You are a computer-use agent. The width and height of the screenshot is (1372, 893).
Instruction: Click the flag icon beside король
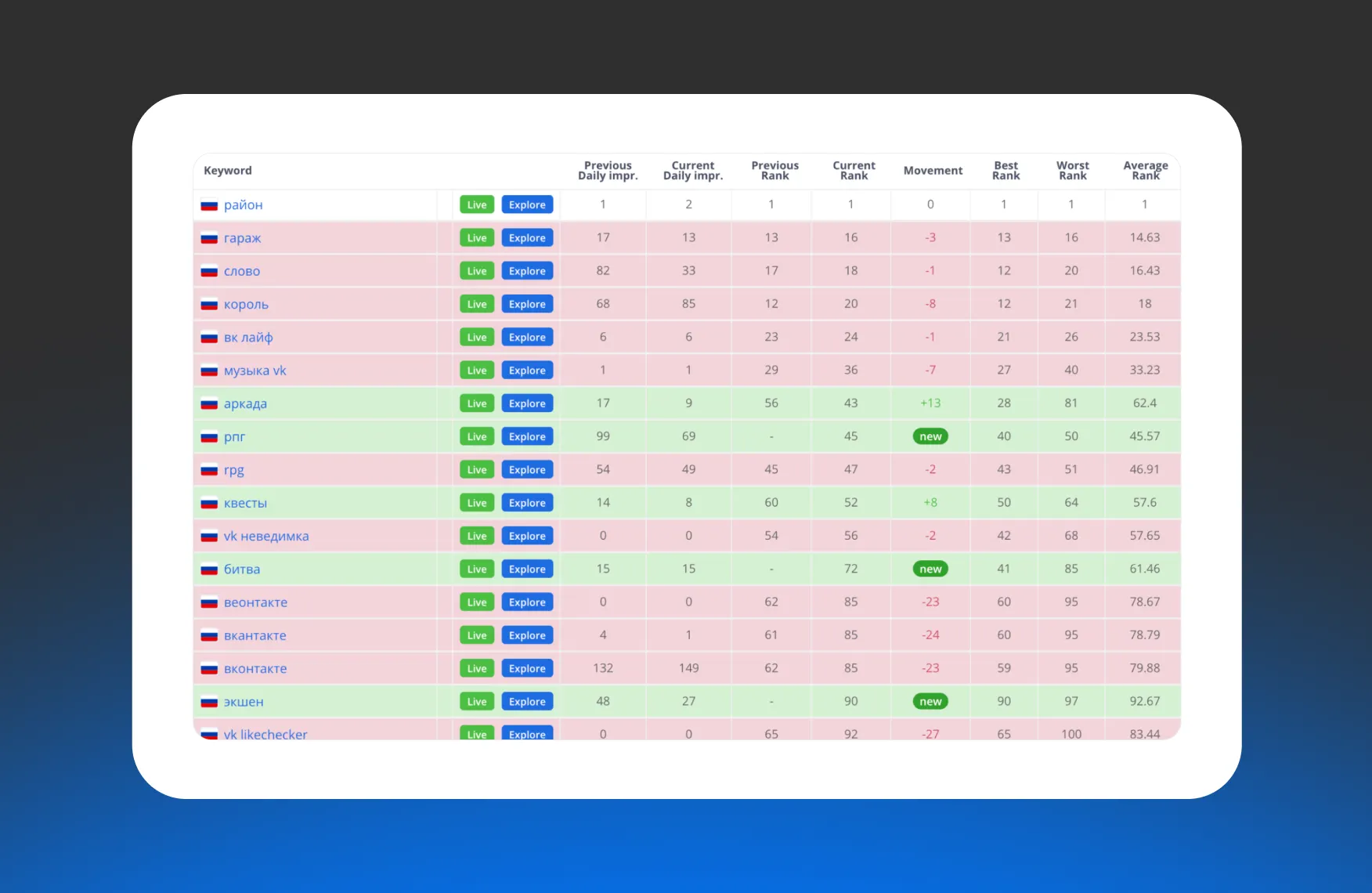coord(209,305)
